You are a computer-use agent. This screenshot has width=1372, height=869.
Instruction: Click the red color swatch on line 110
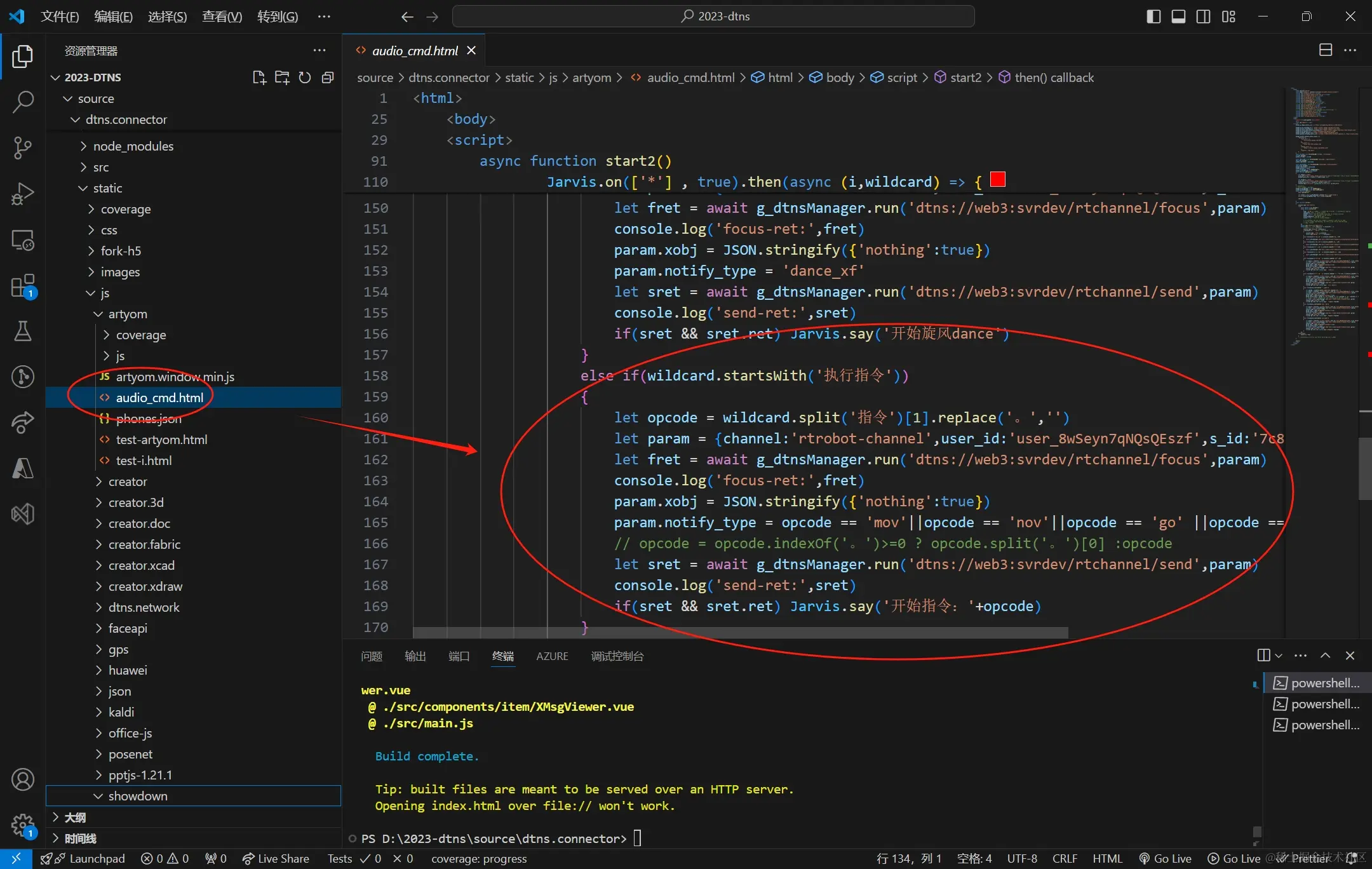click(998, 180)
